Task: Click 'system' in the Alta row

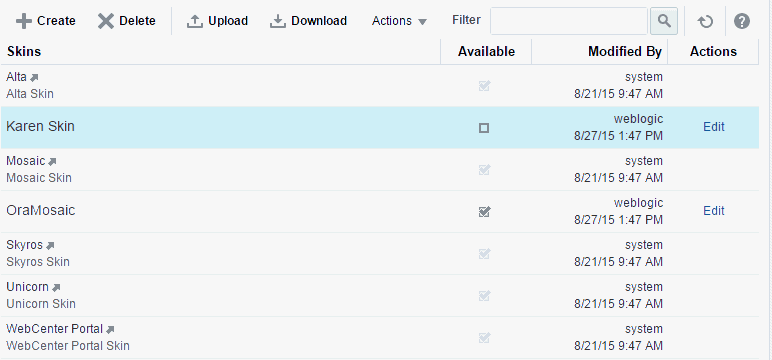Action: 644,77
